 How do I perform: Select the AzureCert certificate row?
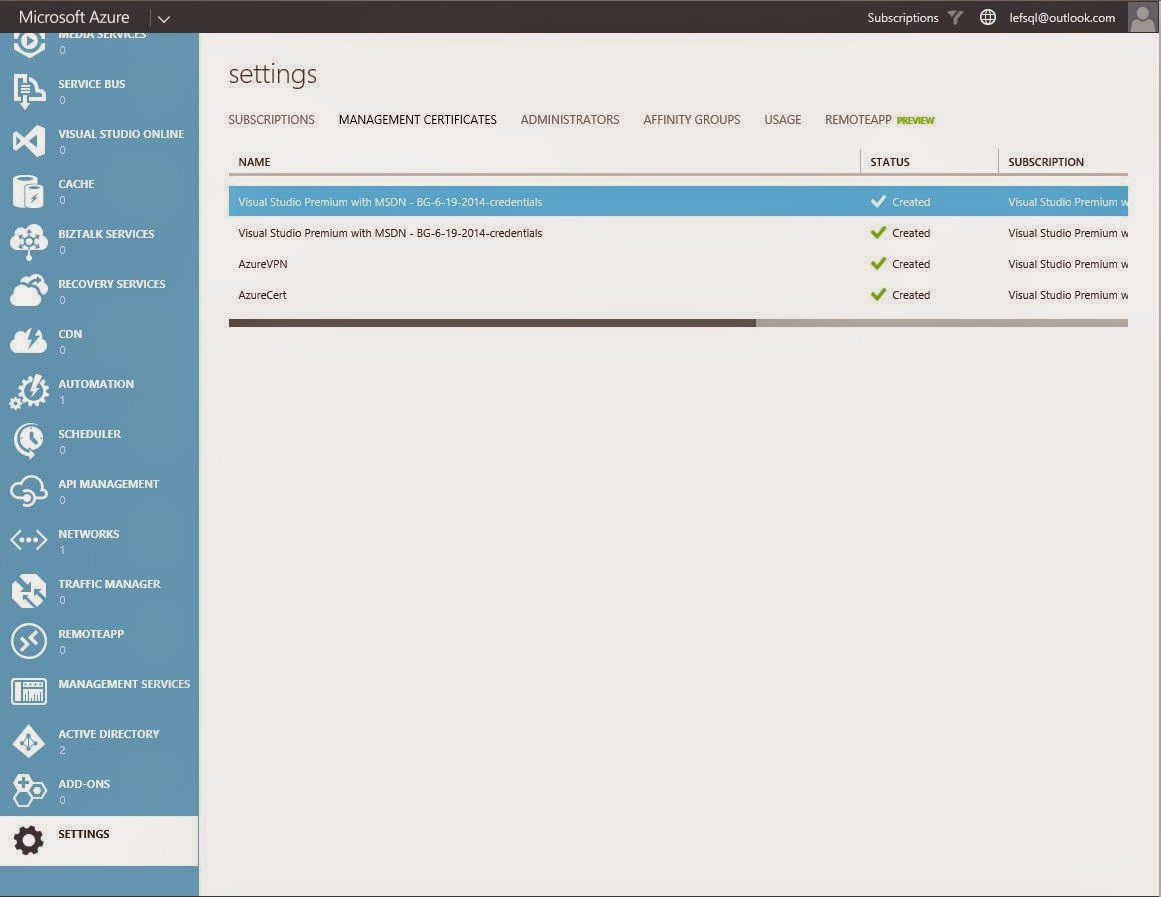coord(678,295)
